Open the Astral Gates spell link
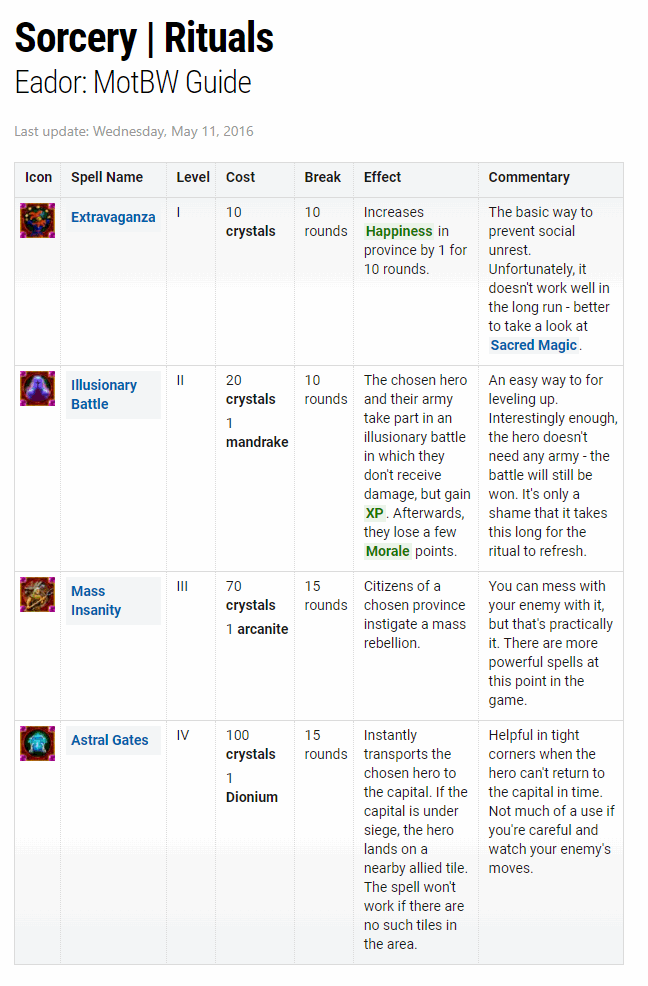Screen dimensions: 648x986 click(110, 740)
